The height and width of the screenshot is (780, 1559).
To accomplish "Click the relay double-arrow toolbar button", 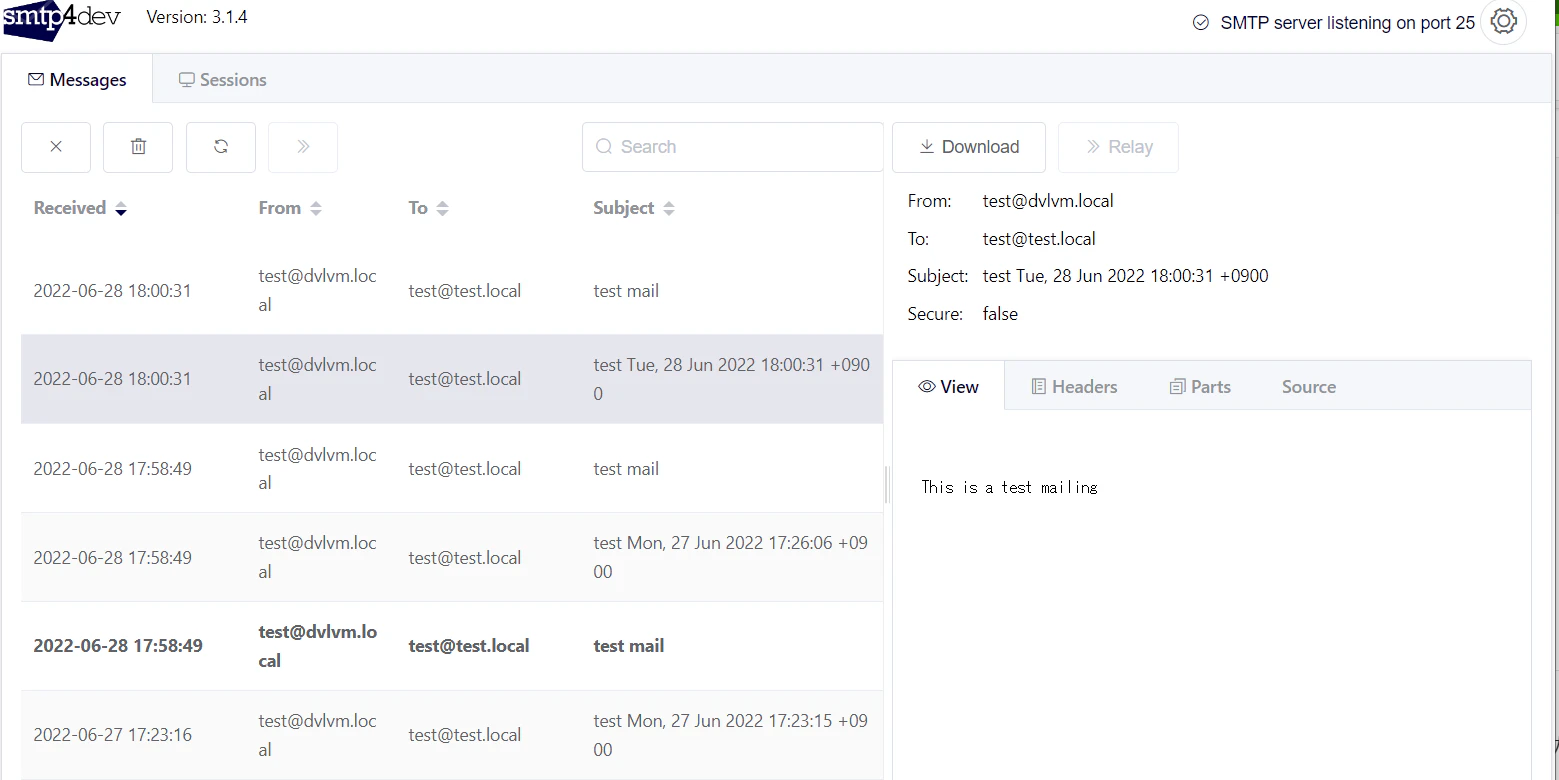I will click(x=303, y=147).
